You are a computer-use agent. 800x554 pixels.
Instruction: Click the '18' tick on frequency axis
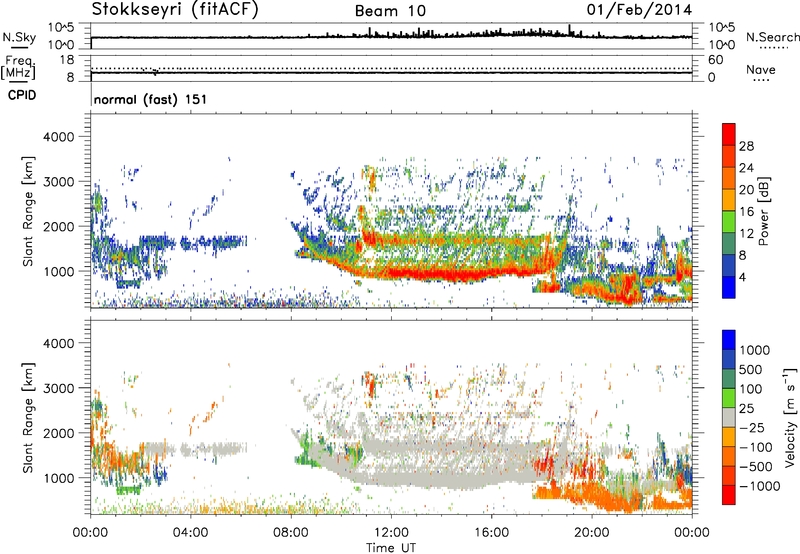click(x=67, y=60)
